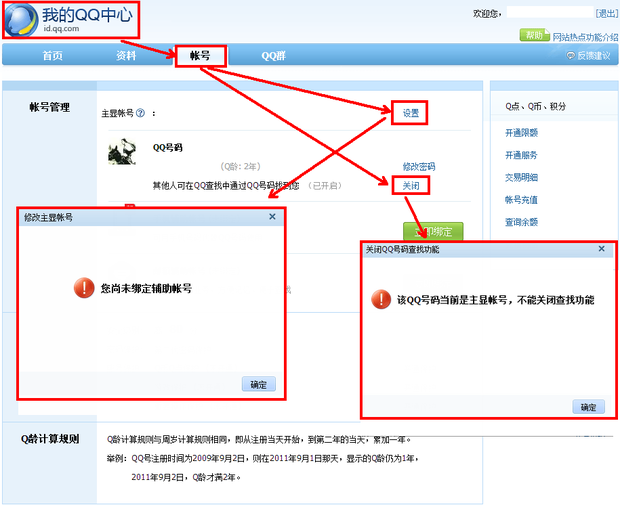Click the green 帮助 help badge
This screenshot has height=505, width=620.
534,35
